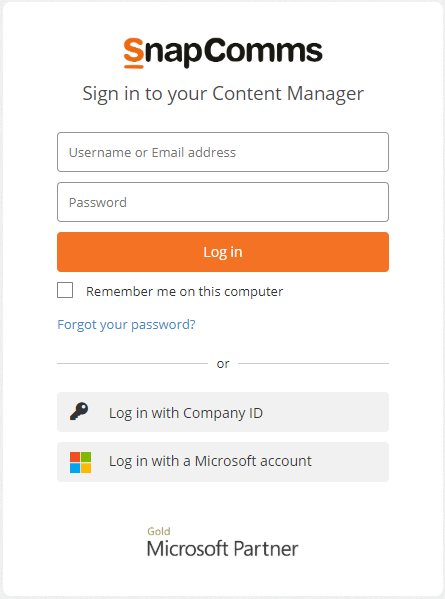Click the SnapComms logo
445x599 pixels.
[223, 53]
